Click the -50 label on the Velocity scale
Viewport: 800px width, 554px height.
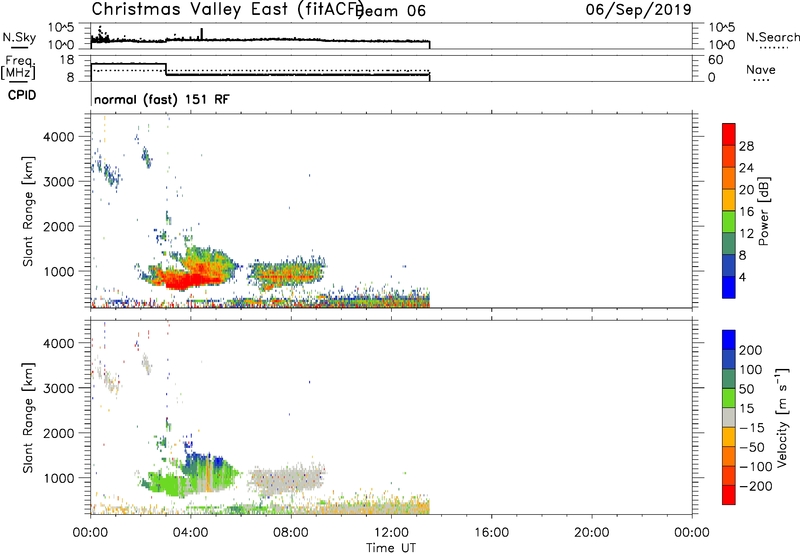752,447
